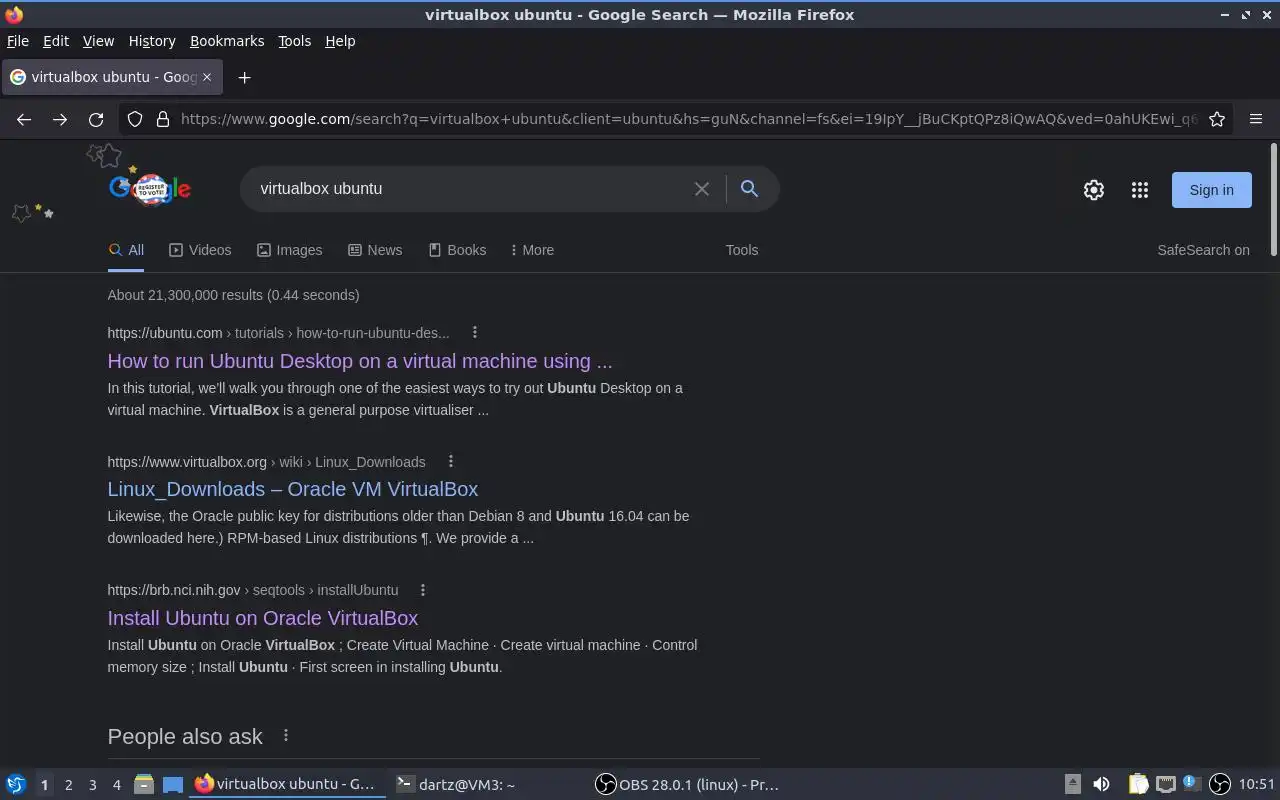Switch to the Books results tab

coord(457,250)
